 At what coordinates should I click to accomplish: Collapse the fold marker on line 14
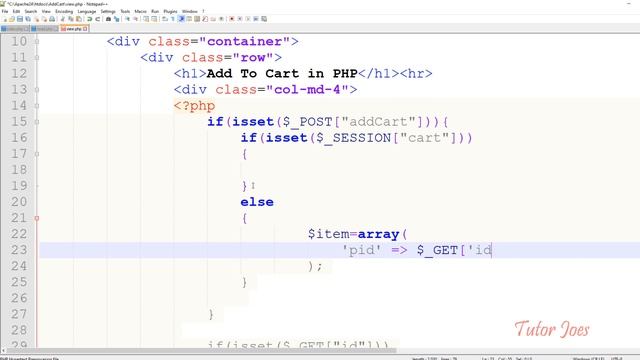tap(37, 106)
